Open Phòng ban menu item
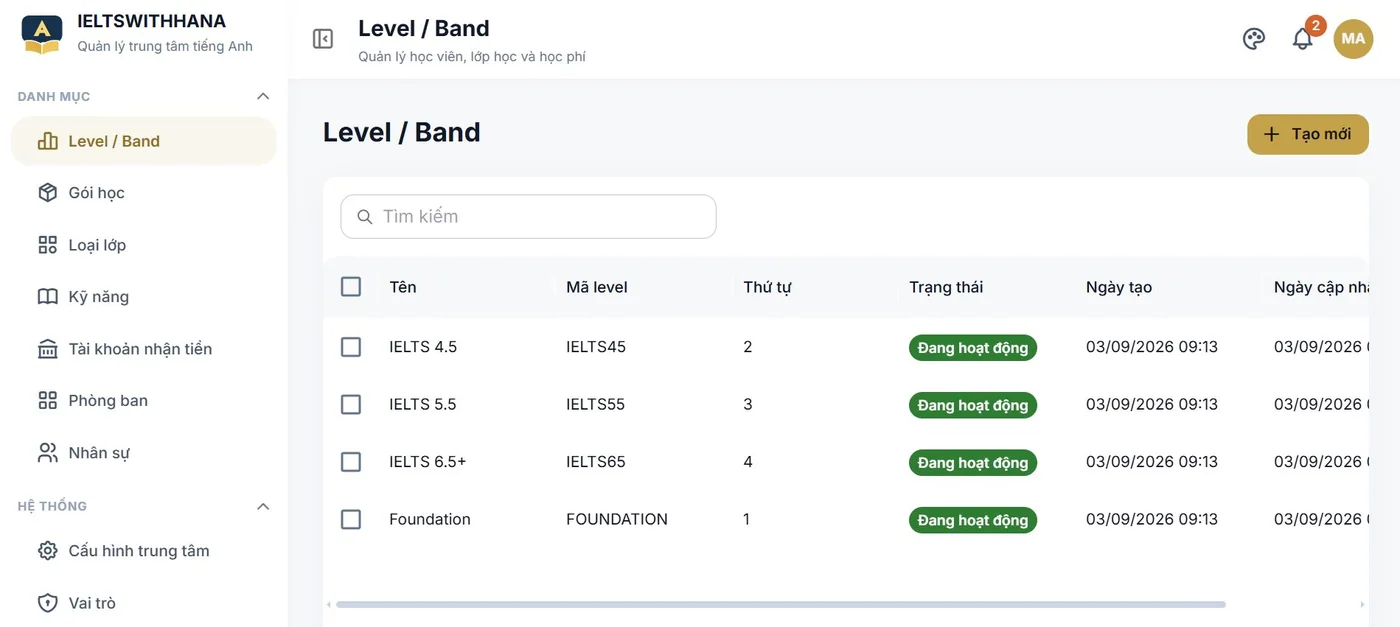 click(143, 401)
